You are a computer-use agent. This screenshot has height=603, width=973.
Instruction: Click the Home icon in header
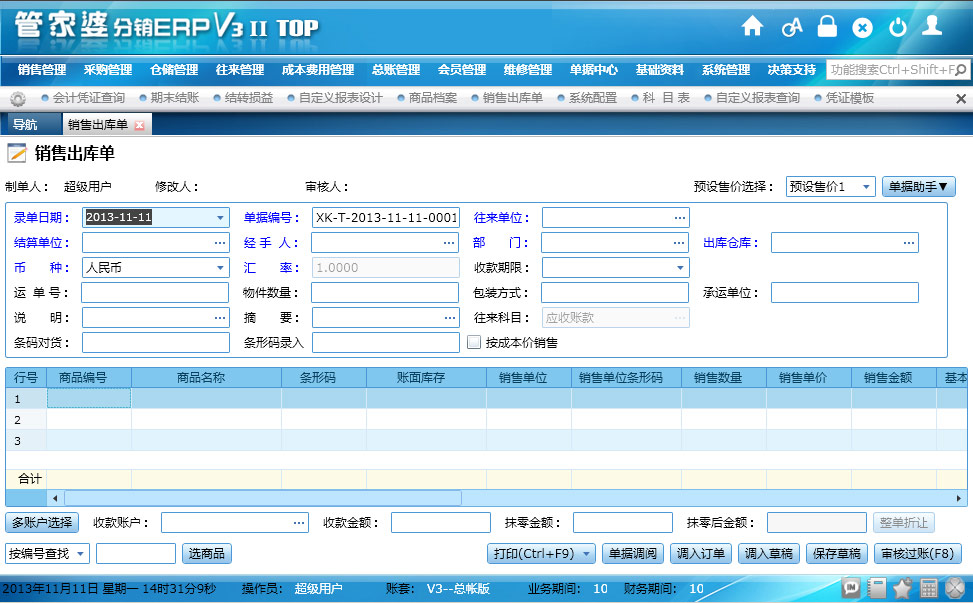tap(752, 27)
